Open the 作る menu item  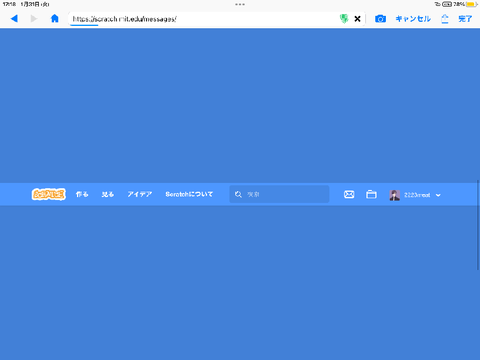click(82, 194)
